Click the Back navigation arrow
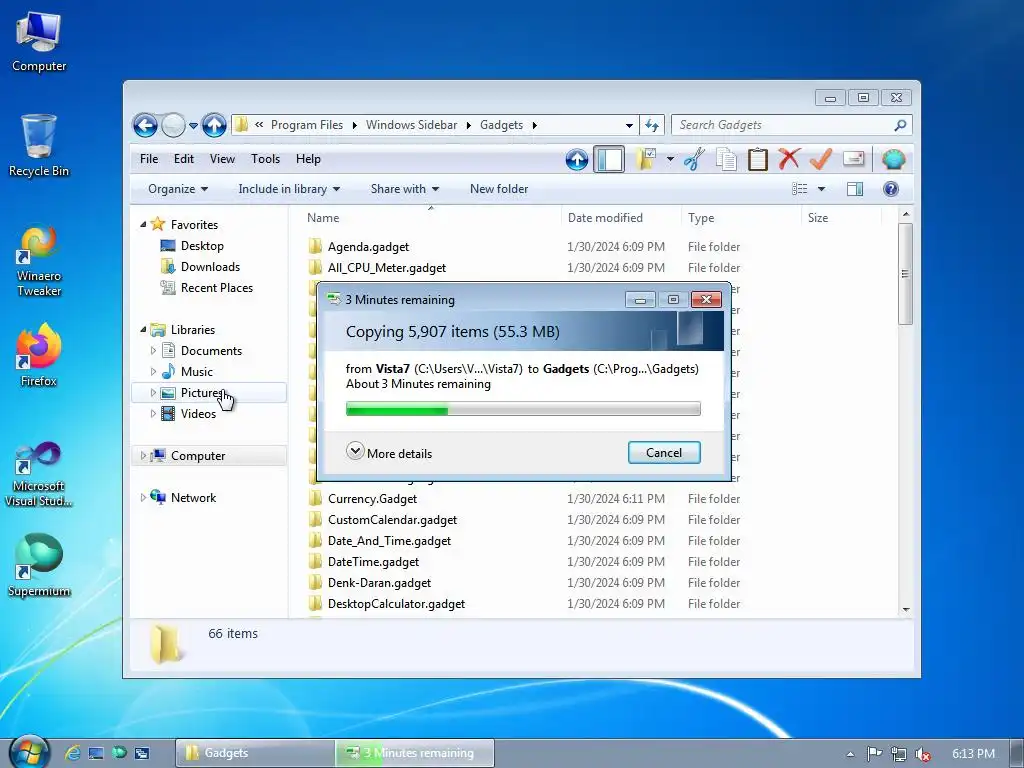The height and width of the screenshot is (768, 1024). 145,125
